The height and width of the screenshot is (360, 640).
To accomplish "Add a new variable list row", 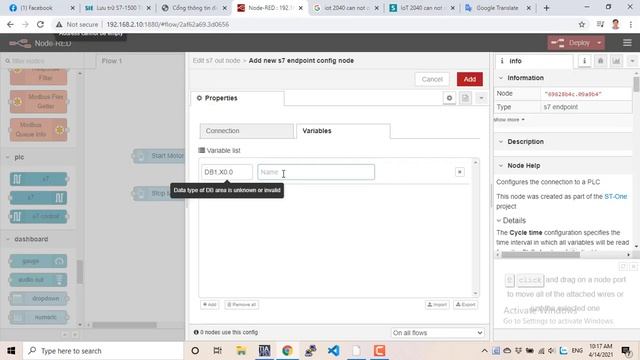I will tap(210, 304).
